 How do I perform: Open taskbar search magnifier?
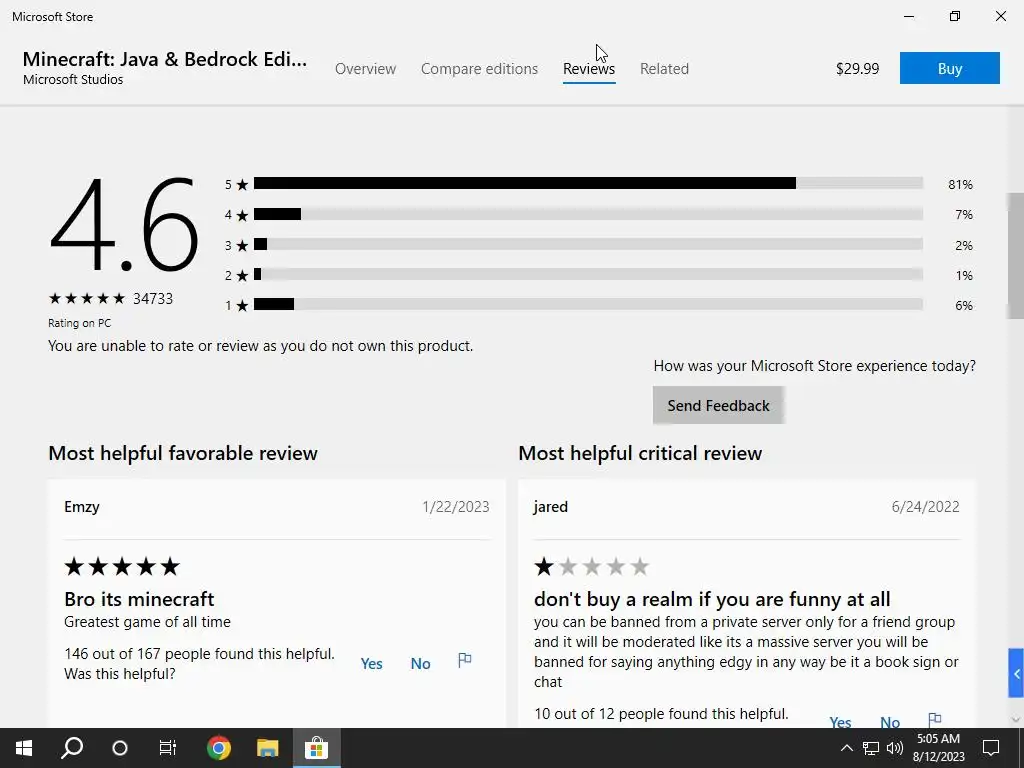pyautogui.click(x=72, y=748)
